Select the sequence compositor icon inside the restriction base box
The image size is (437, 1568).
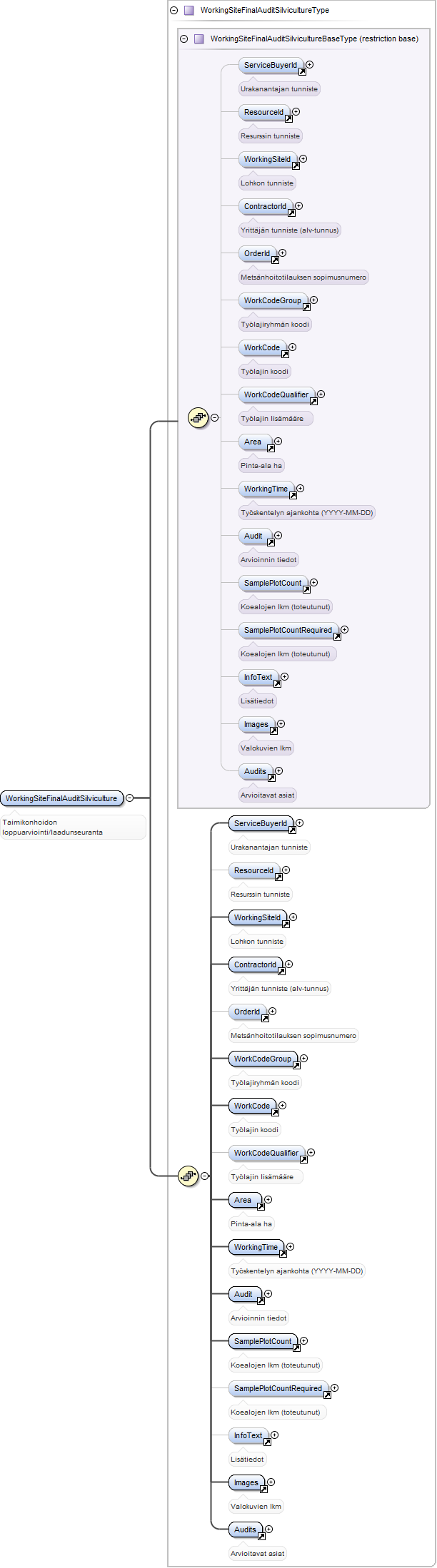(198, 418)
